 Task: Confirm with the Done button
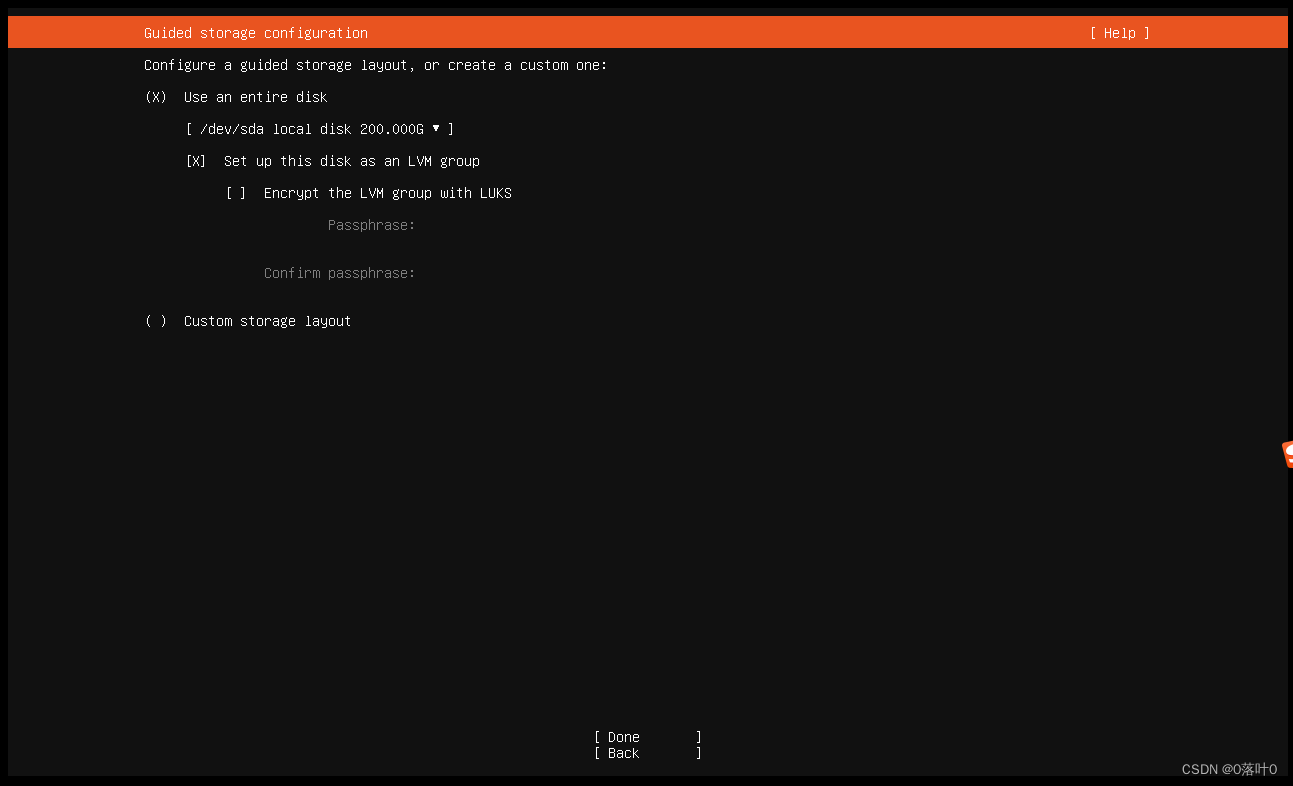pyautogui.click(x=648, y=737)
